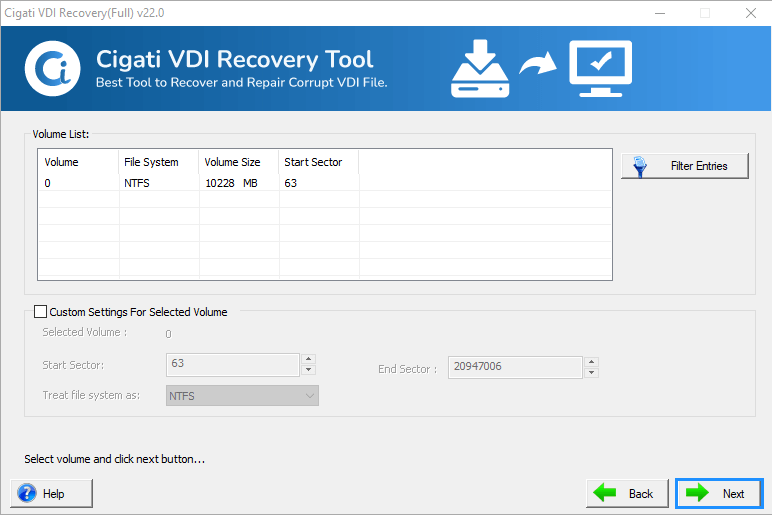Decrease Start Sector with down arrow
The height and width of the screenshot is (515, 772).
tap(308, 370)
